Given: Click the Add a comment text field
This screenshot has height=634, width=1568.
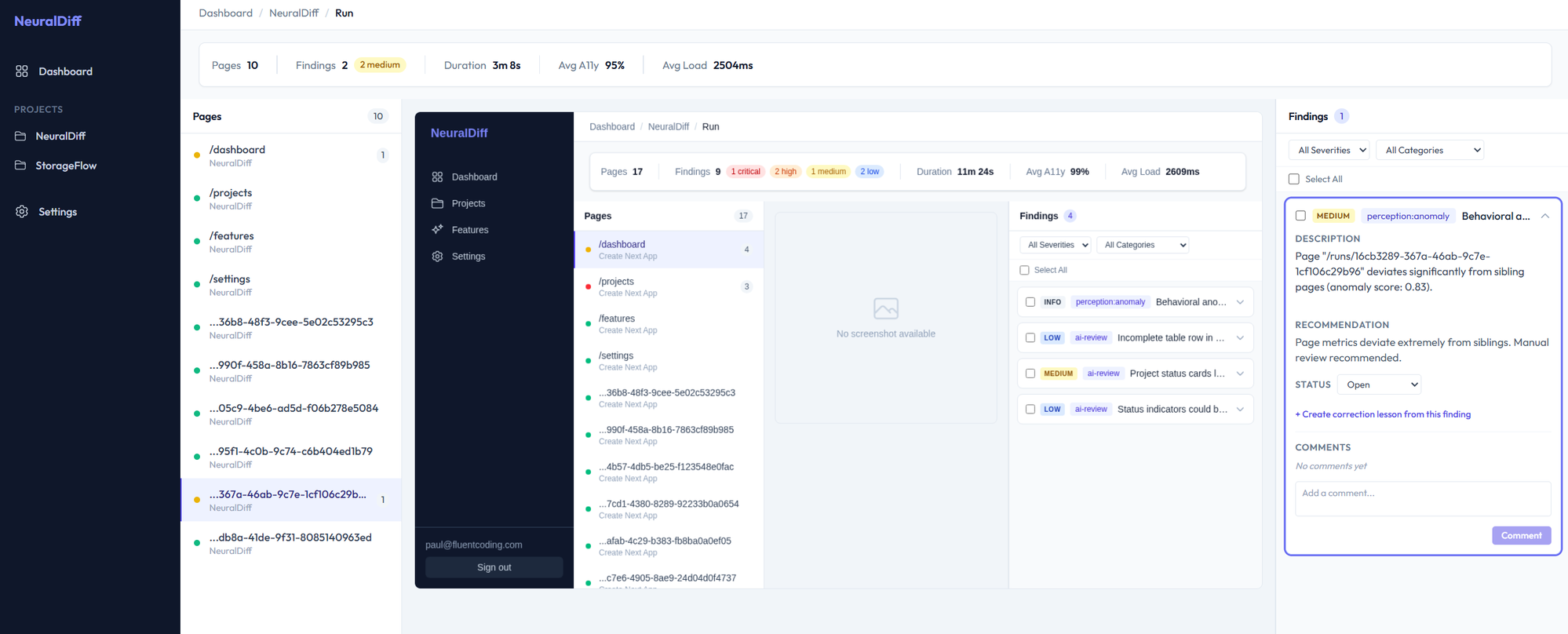Looking at the screenshot, I should point(1422,498).
